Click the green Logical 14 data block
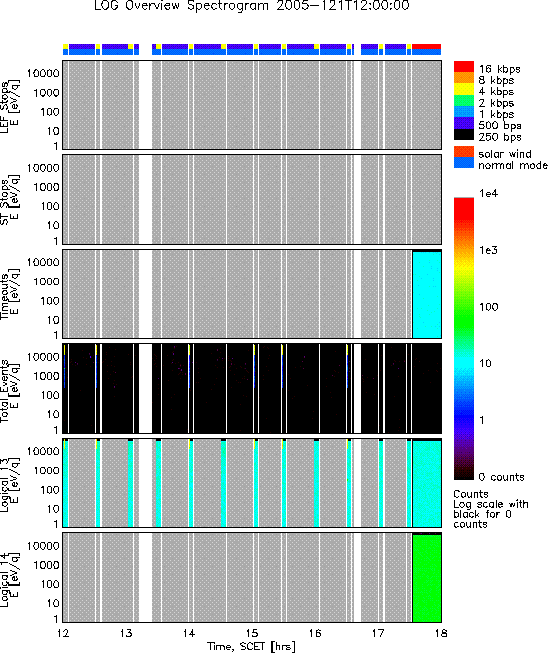The height and width of the screenshot is (653, 548). pos(427,578)
